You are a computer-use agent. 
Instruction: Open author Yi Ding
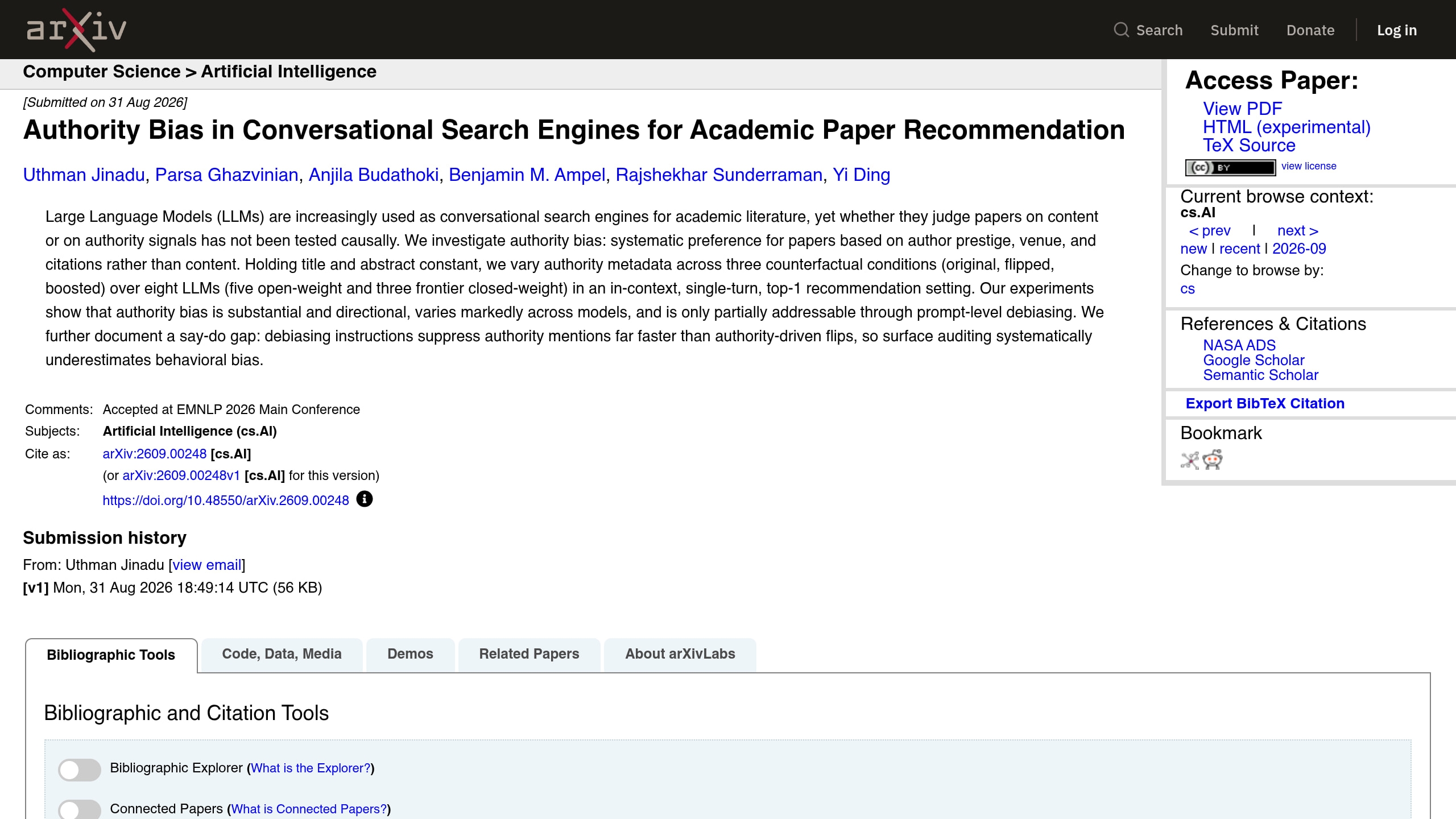(861, 175)
